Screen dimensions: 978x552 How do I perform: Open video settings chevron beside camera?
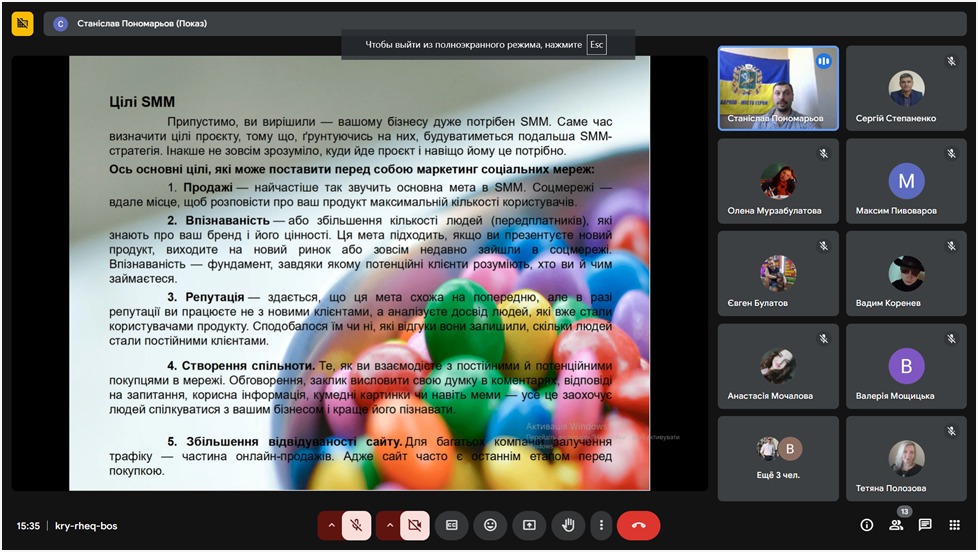tap(390, 525)
